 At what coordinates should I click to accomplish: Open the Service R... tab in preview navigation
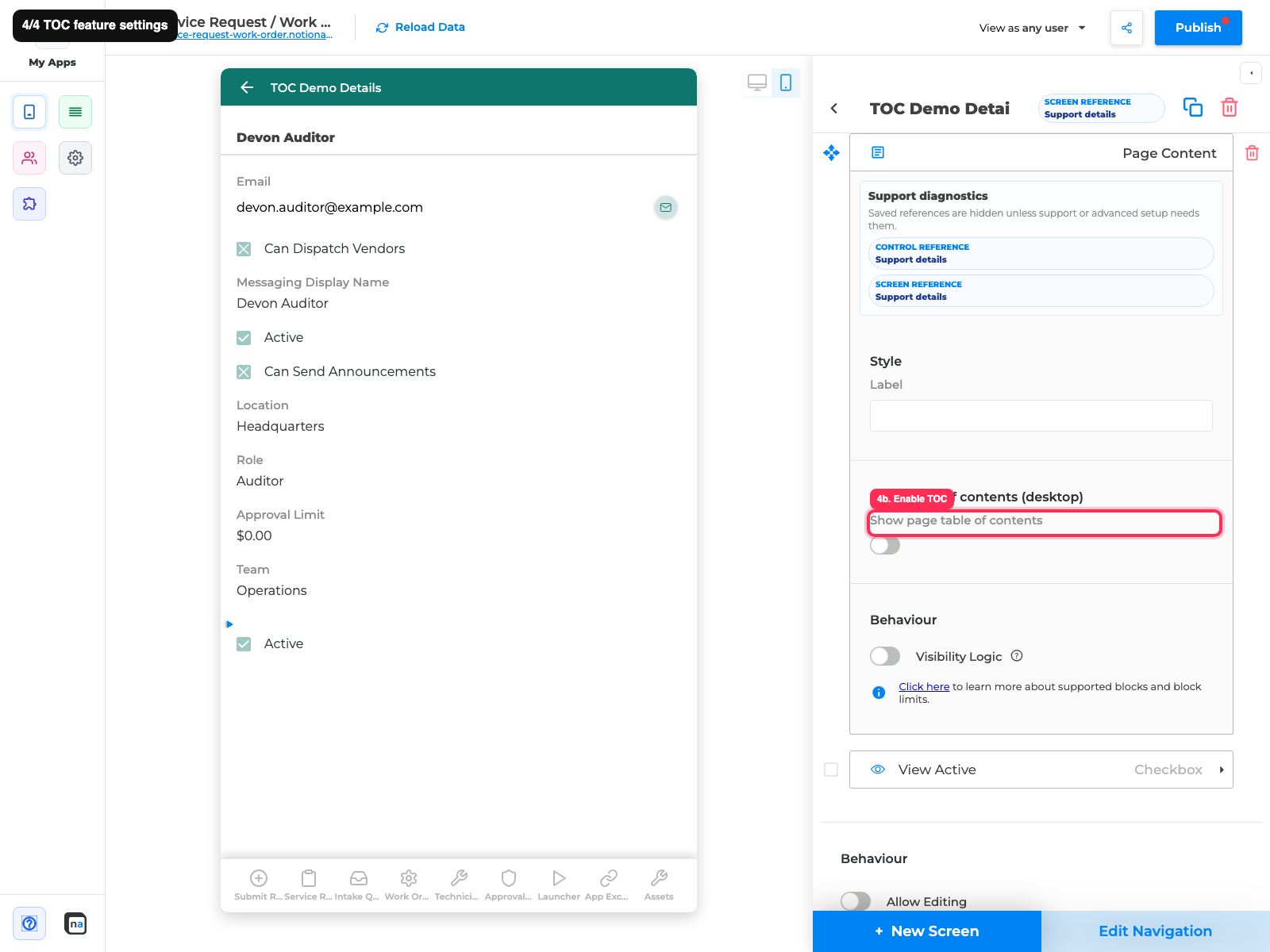(309, 885)
